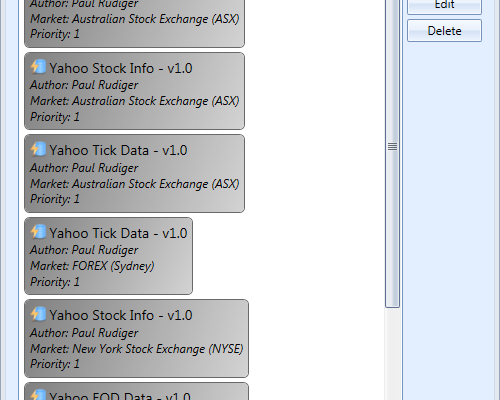Click the Yahoo Stock Info NYSE plugin icon
Screen dimensions: 500x400
(38, 314)
